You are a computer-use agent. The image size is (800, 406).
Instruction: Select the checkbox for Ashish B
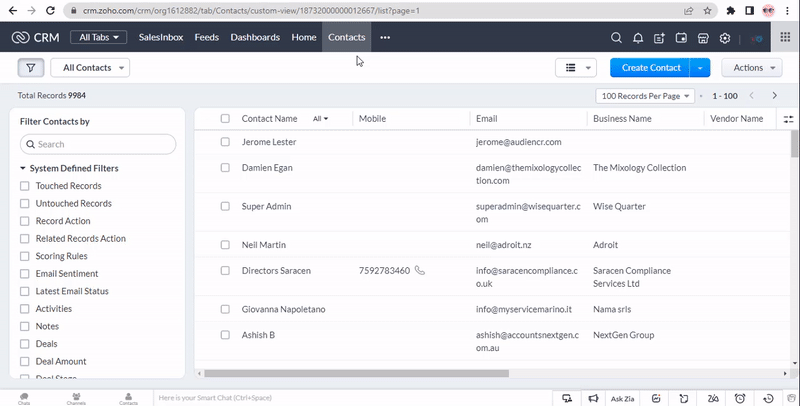[x=225, y=335]
